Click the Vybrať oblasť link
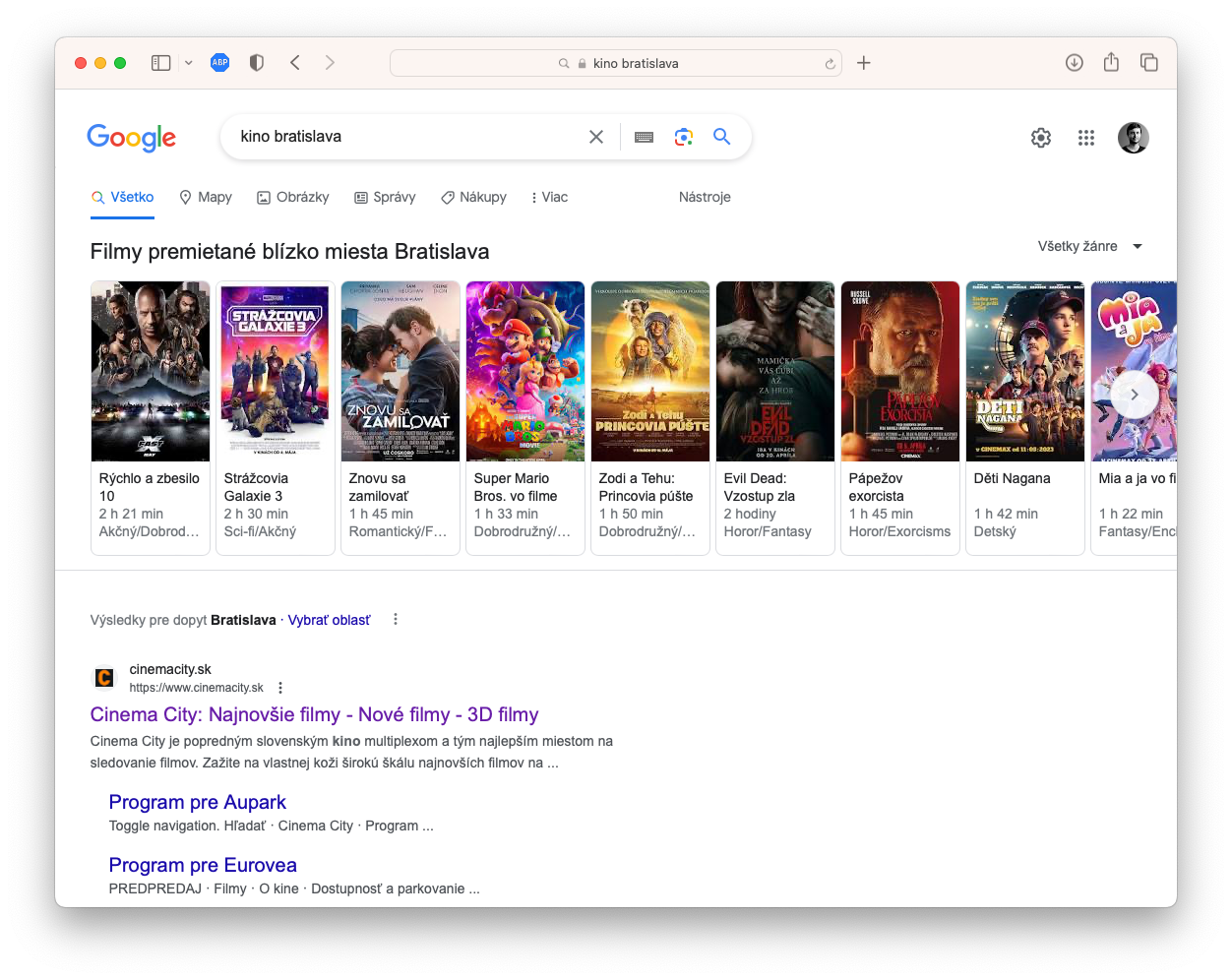This screenshot has width=1232, height=980. pyautogui.click(x=329, y=620)
